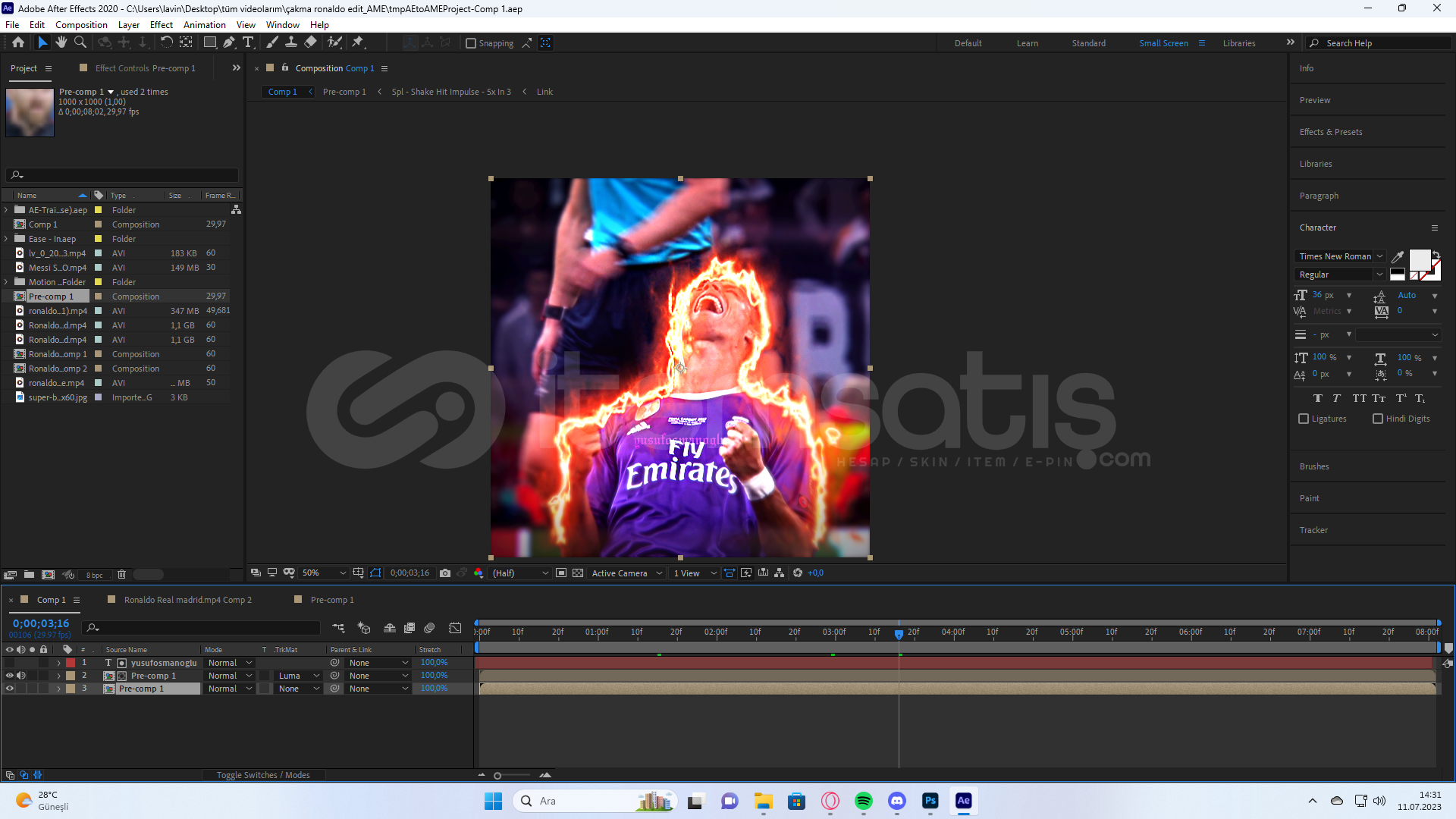Screen dimensions: 1456x819
Task: Open the (Half) resolution dropdown
Action: [x=520, y=573]
